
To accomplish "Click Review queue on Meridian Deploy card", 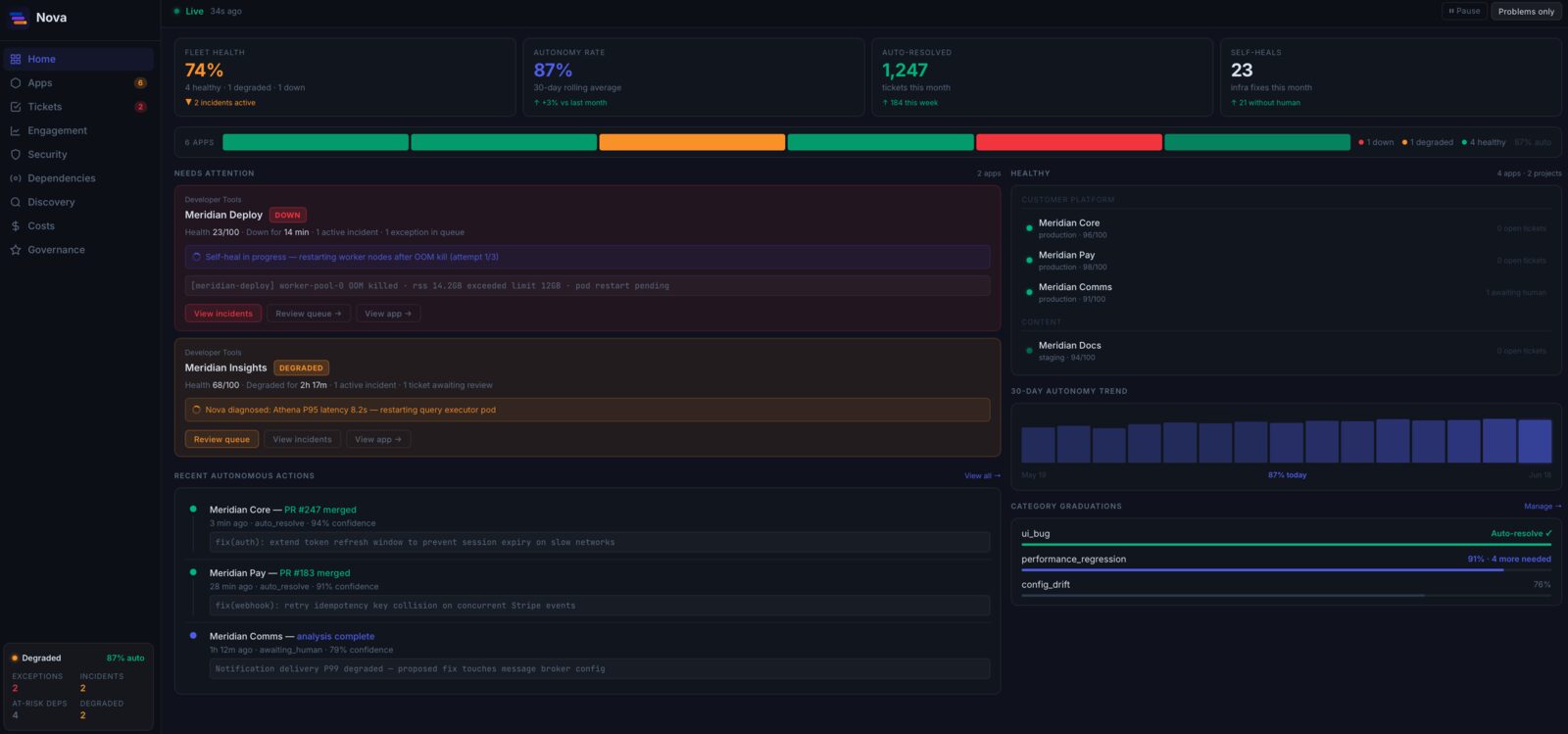I will 308,314.
